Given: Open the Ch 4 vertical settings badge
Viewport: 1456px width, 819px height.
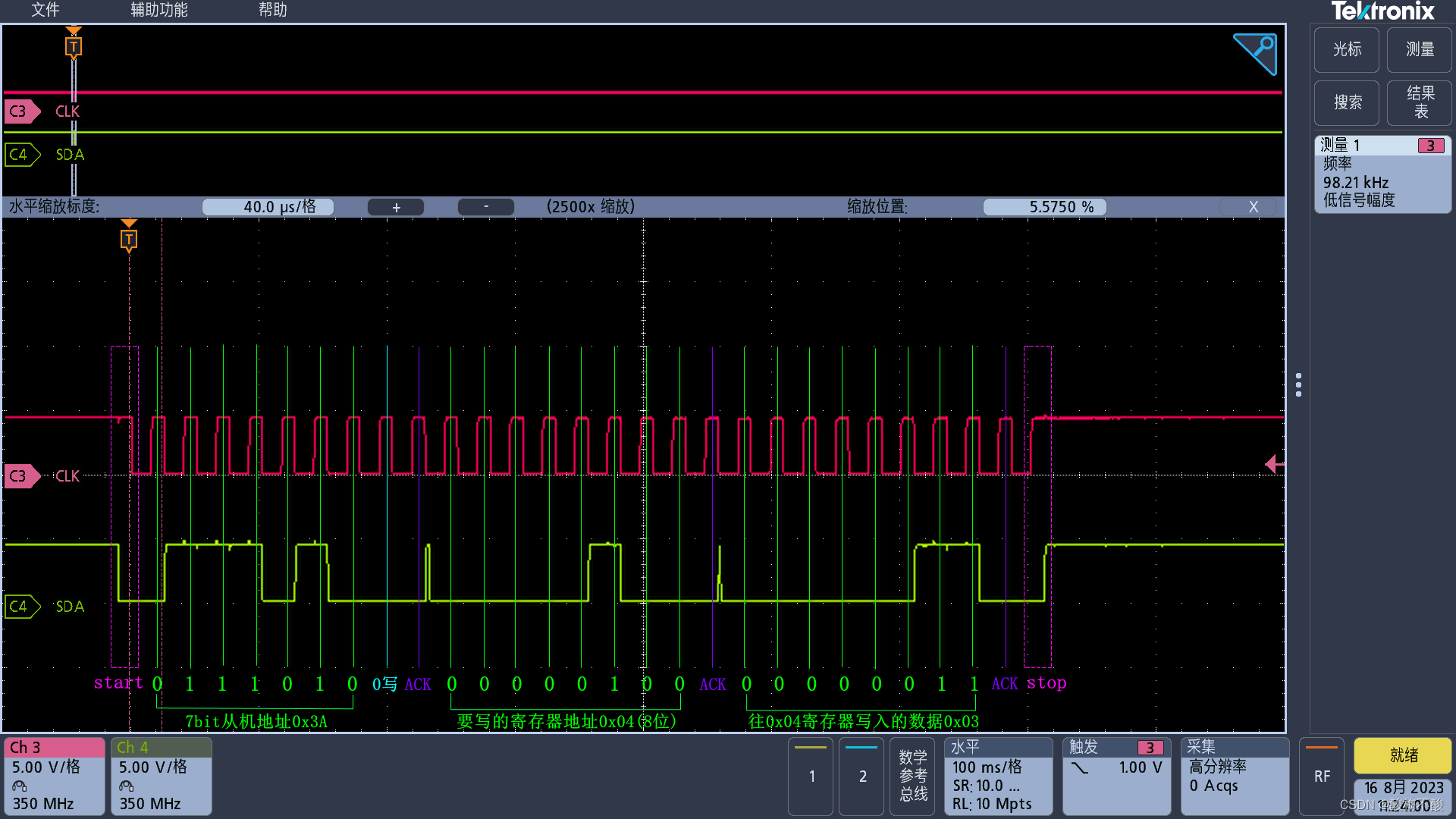Looking at the screenshot, I should (x=162, y=775).
